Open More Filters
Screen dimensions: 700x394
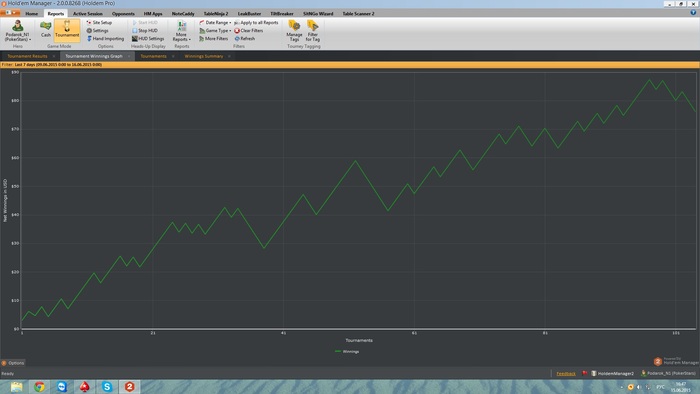point(214,38)
